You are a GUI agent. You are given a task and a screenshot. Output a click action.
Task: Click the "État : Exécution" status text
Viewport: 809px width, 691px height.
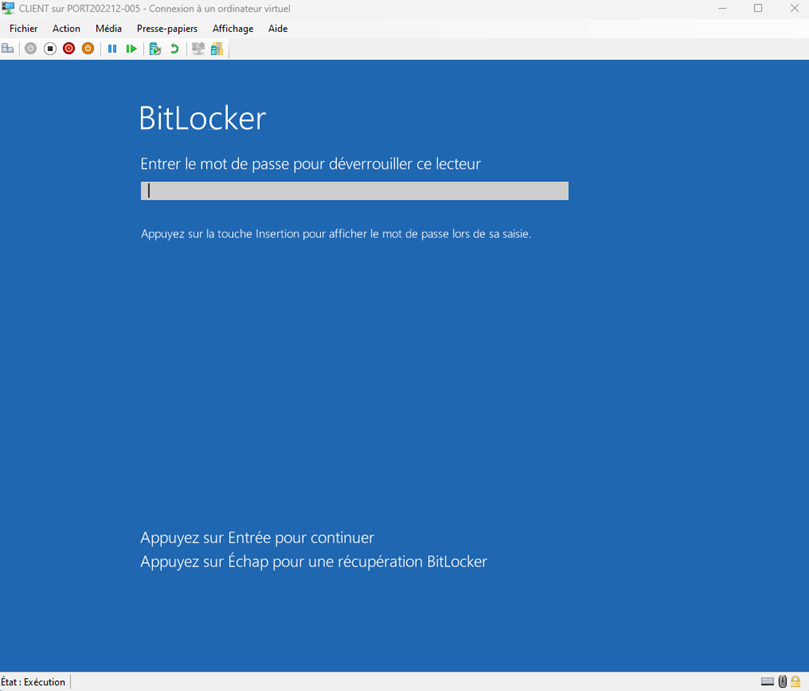(x=33, y=682)
